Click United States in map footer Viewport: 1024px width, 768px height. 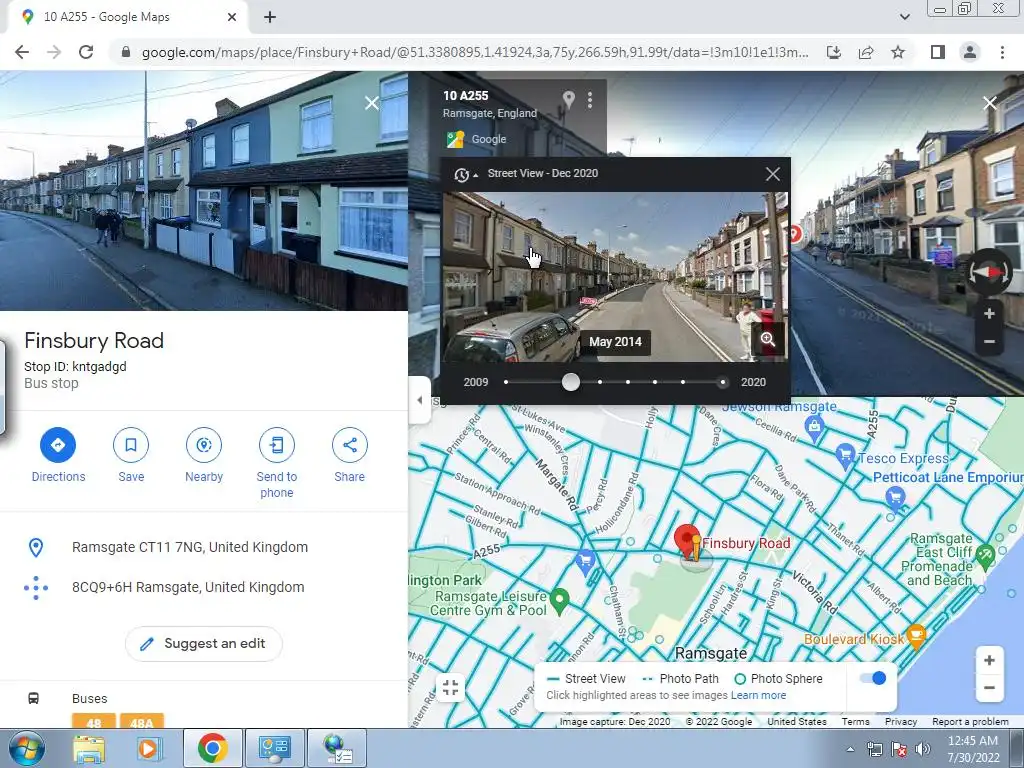pyautogui.click(x=797, y=722)
